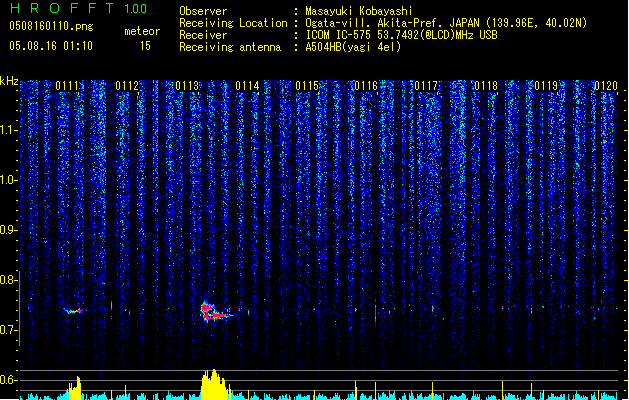Click the meteor echo at 0111
This screenshot has width=629, height=400.
[x=73, y=311]
